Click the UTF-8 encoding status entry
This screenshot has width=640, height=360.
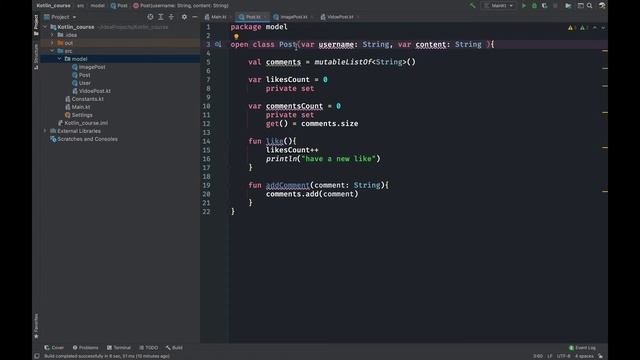coord(564,356)
